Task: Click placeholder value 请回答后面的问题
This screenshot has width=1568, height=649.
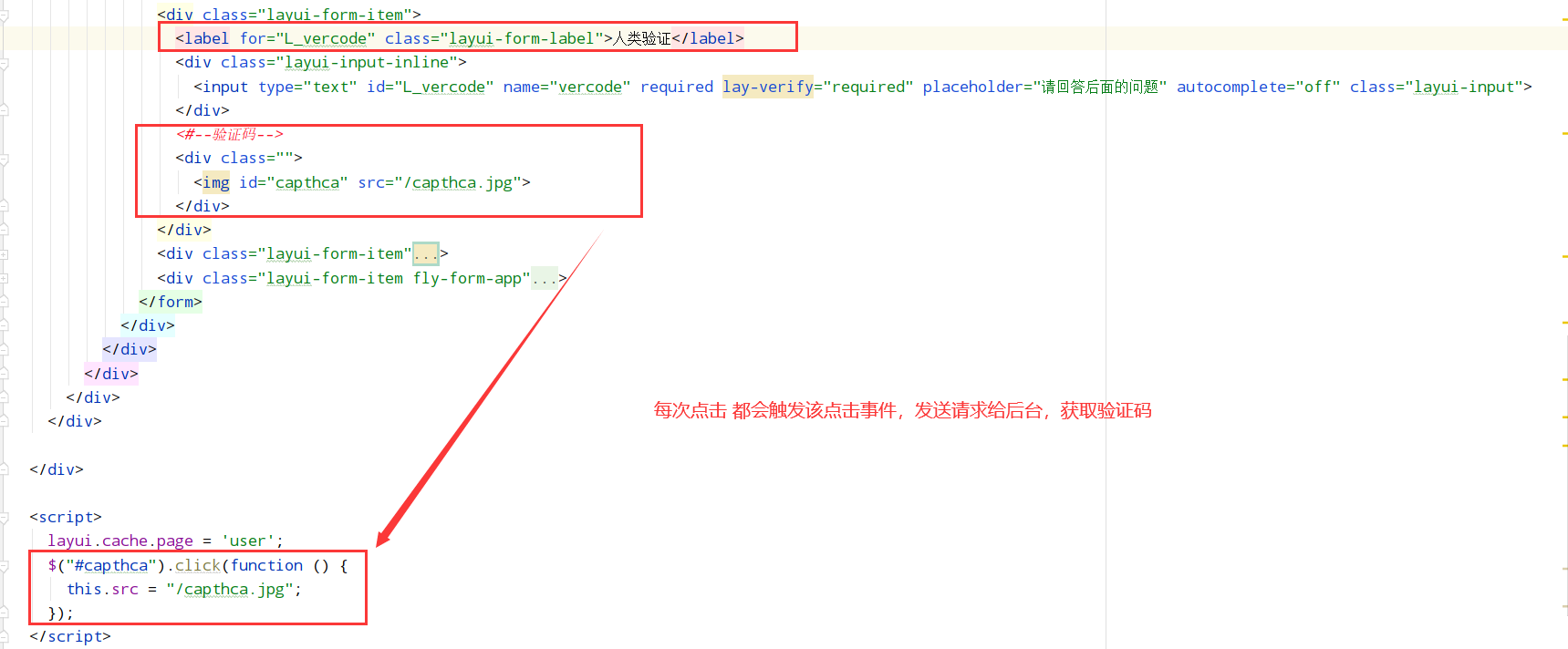Action: 1100,87
